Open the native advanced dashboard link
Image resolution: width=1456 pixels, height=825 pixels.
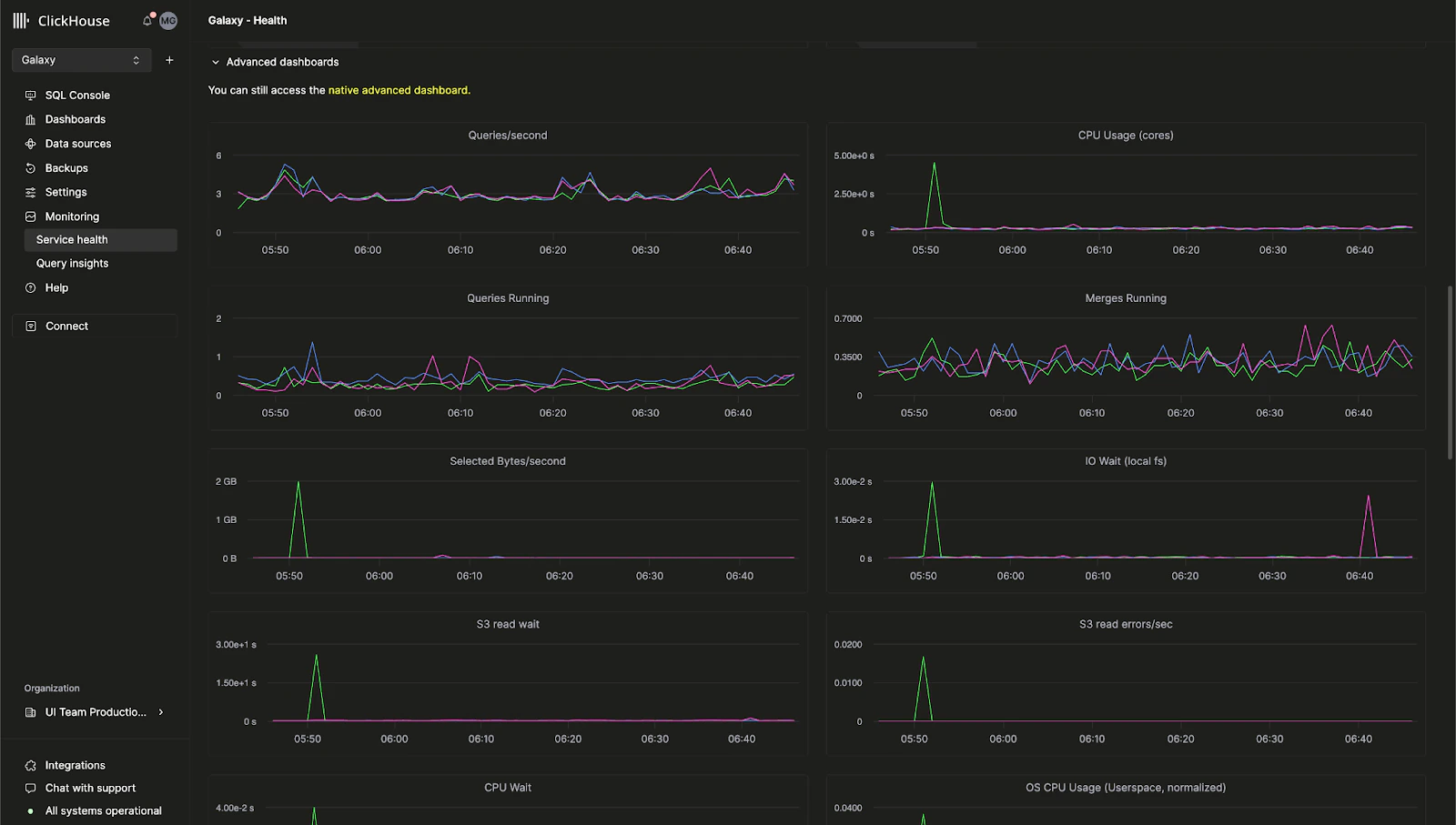coord(399,90)
